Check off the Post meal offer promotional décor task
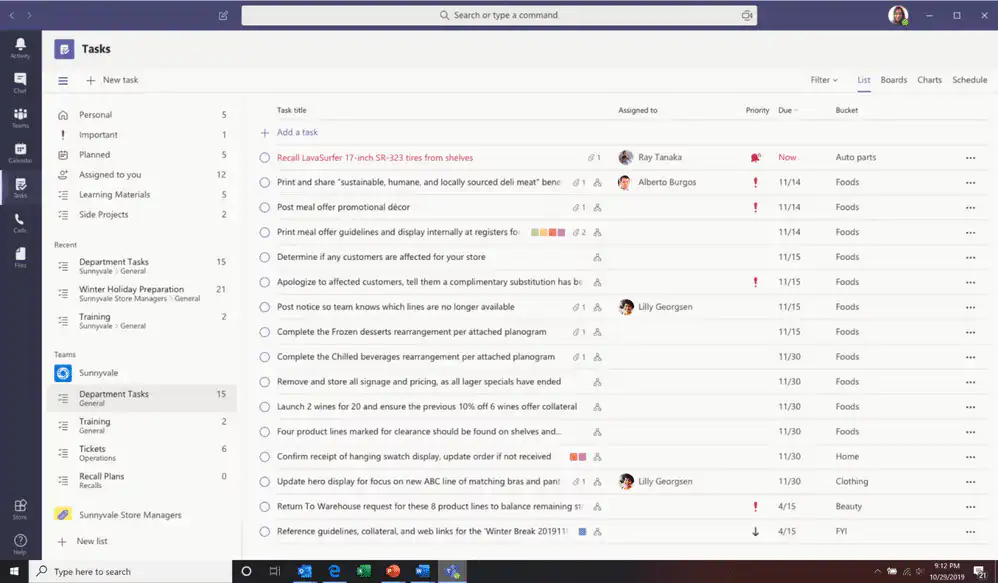The height and width of the screenshot is (583, 998). pyautogui.click(x=265, y=208)
